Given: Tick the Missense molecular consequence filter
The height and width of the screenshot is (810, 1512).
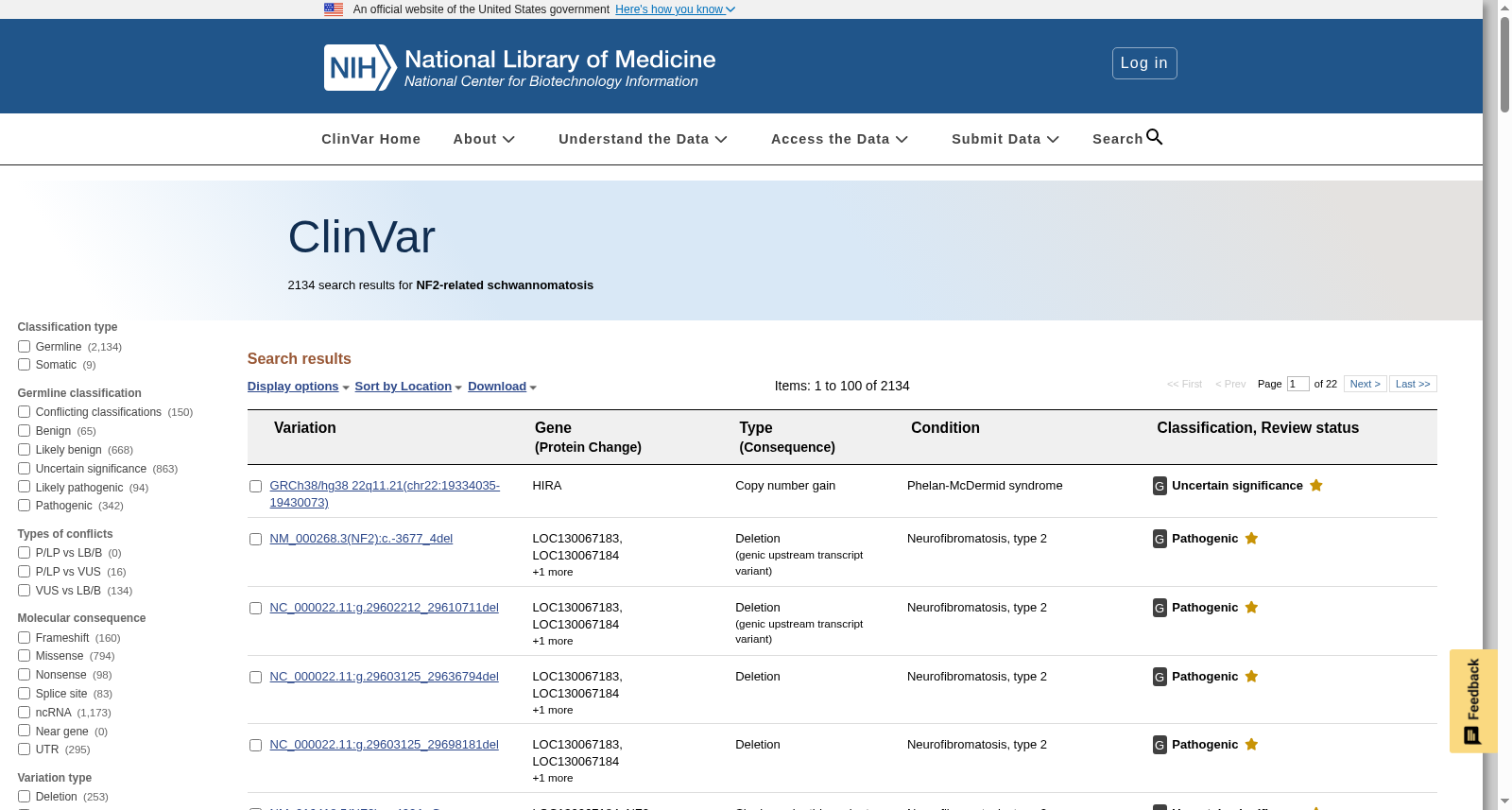Looking at the screenshot, I should click(24, 656).
